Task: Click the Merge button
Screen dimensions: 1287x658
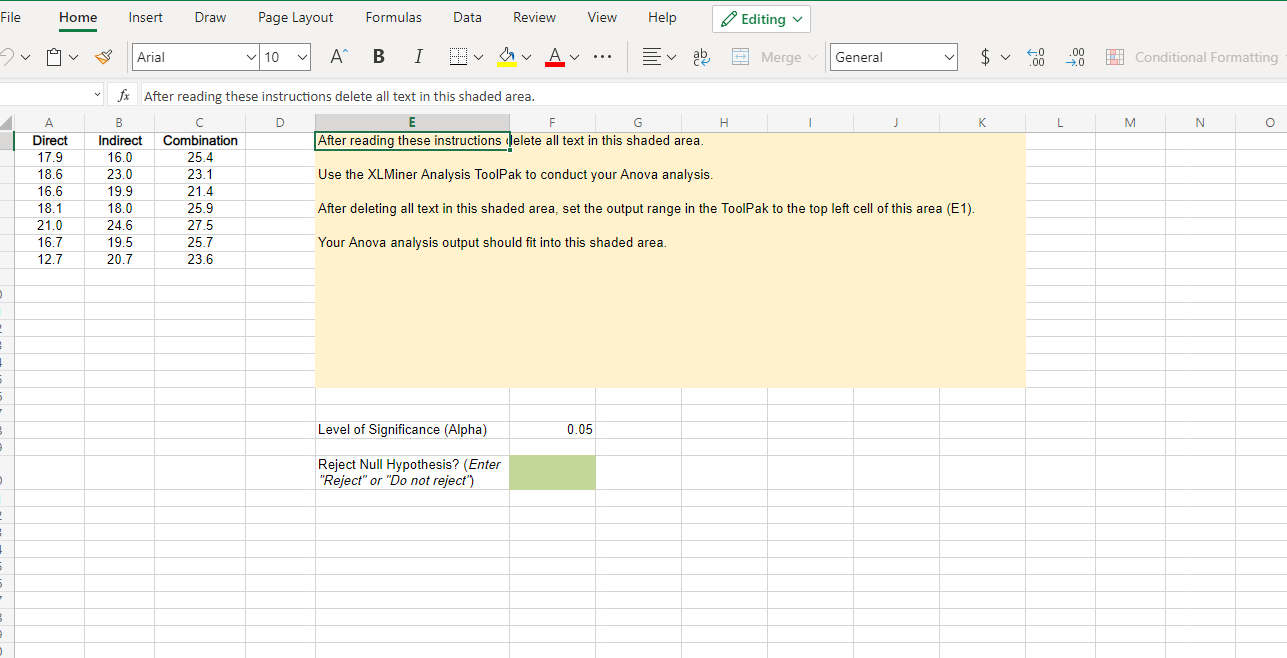Action: 773,57
